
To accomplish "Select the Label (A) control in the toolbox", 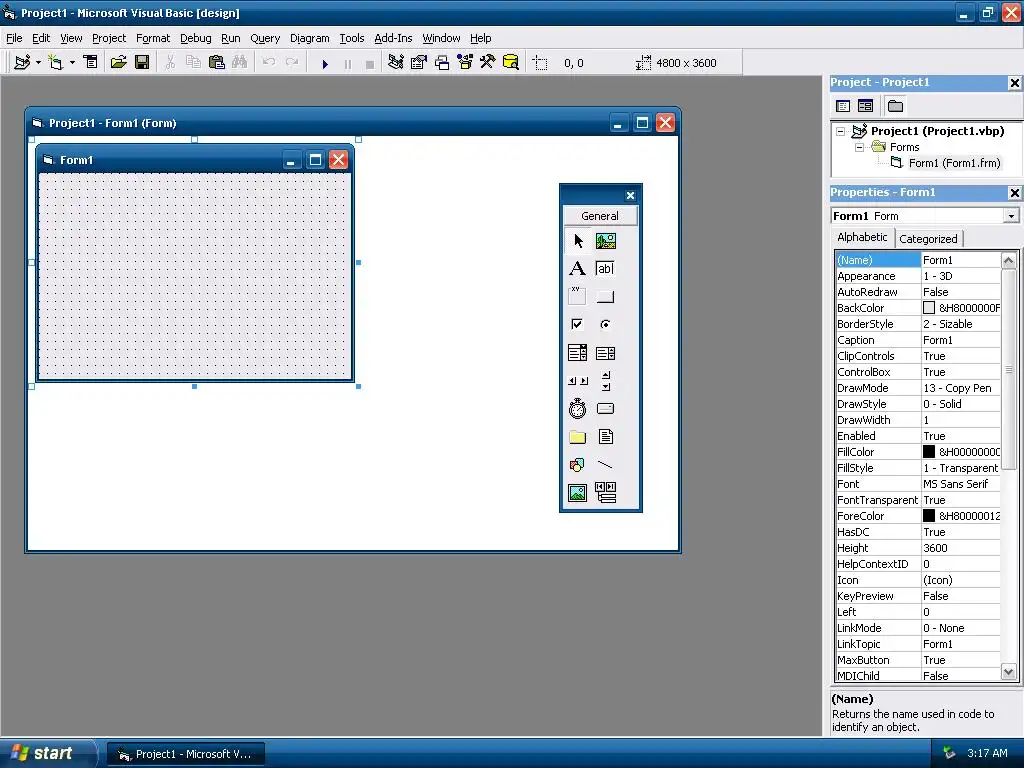I will tap(577, 268).
